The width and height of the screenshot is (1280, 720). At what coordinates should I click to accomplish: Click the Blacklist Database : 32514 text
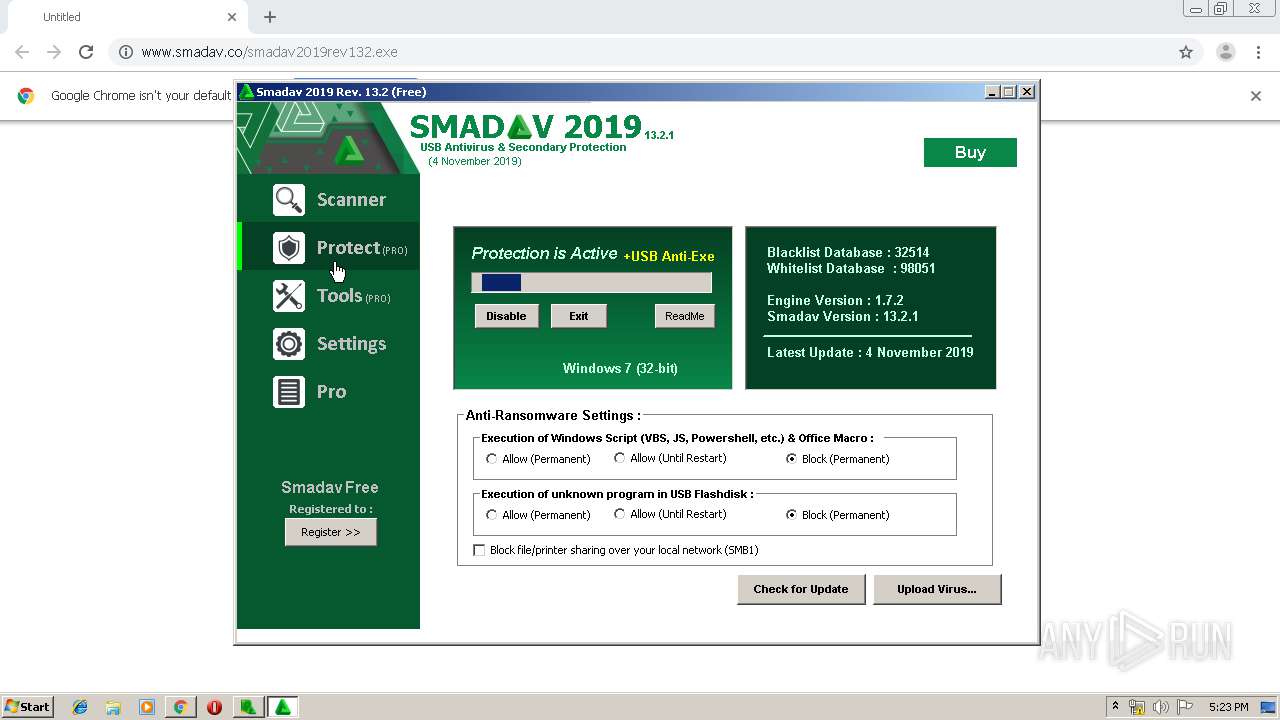[848, 252]
